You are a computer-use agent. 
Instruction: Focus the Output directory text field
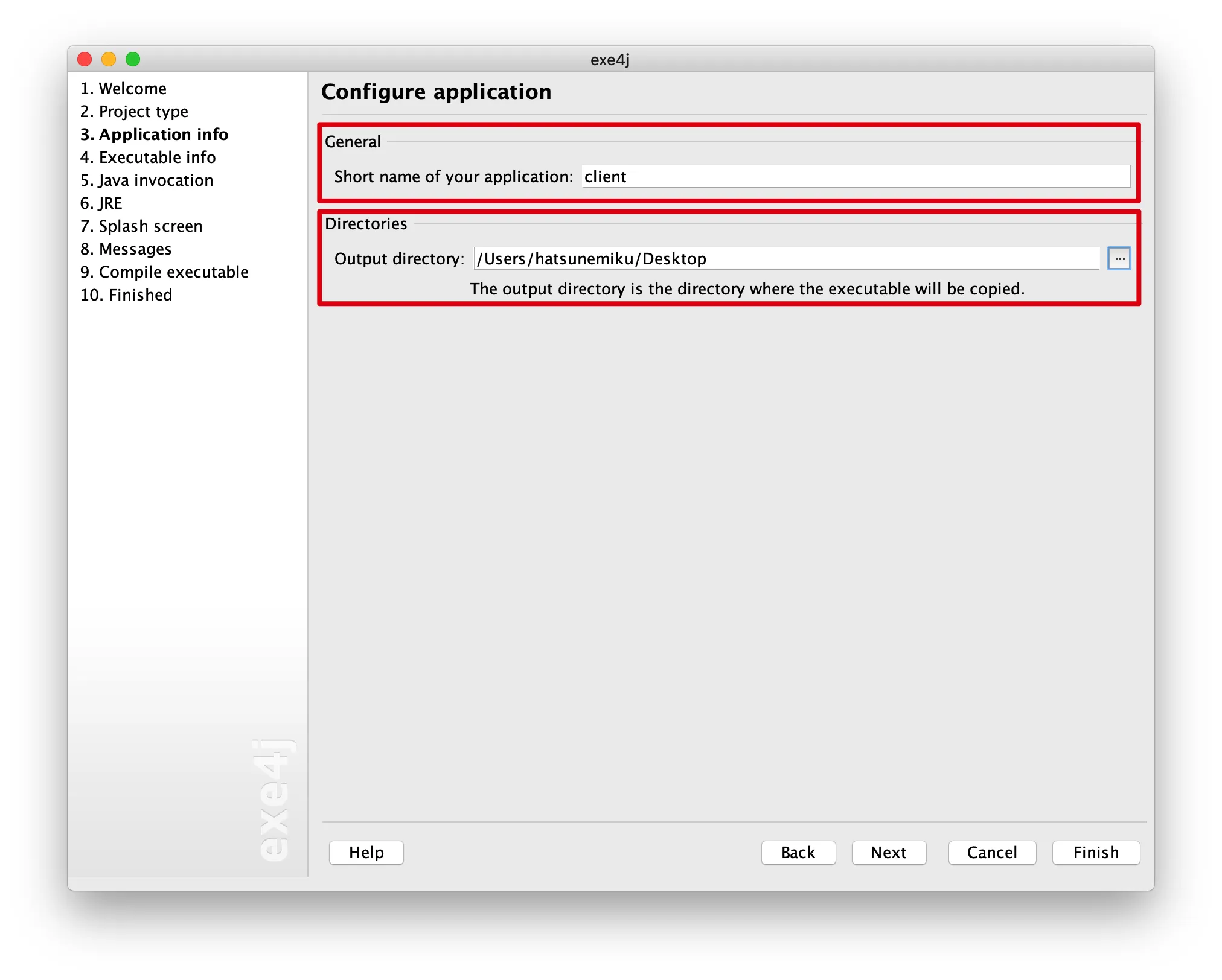786,258
